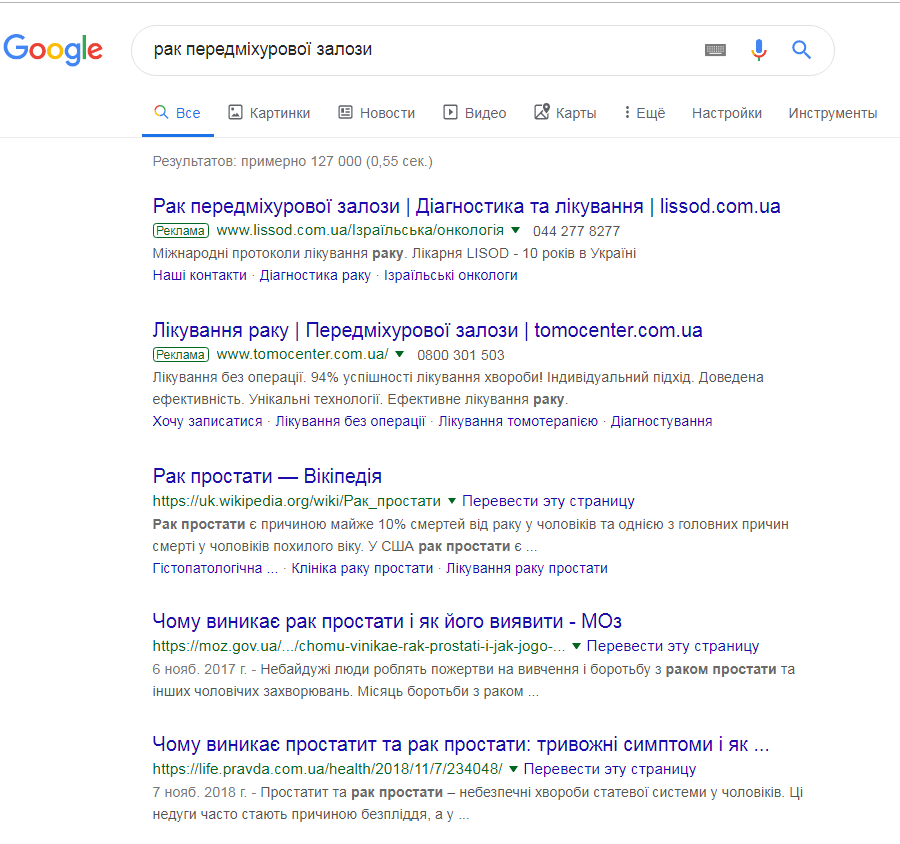This screenshot has width=900, height=844.
Task: Open the Ещё more menu
Action: click(645, 113)
